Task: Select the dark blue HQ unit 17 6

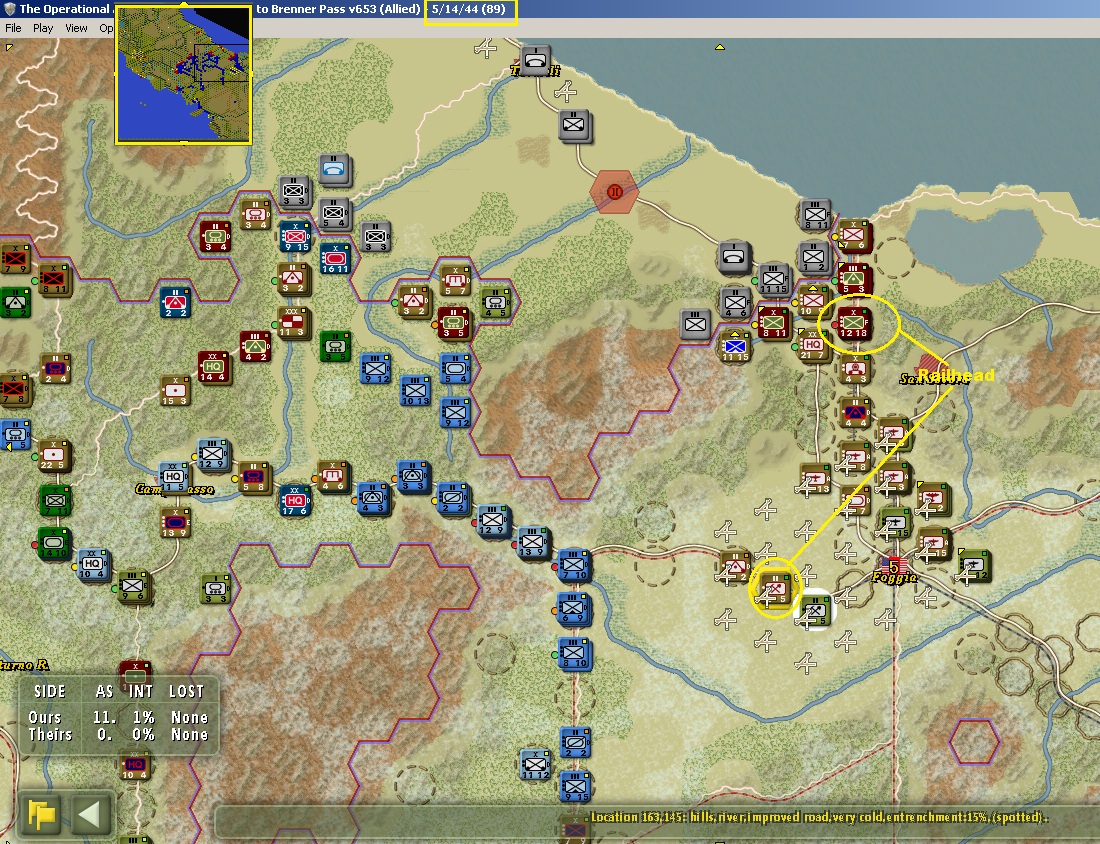Action: click(294, 501)
